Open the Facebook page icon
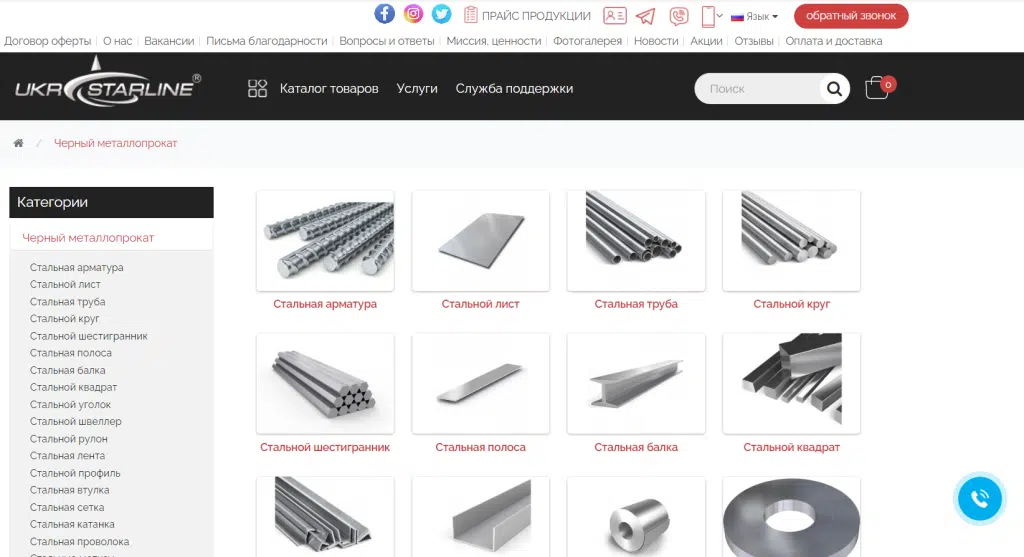The height and width of the screenshot is (557, 1024). [x=384, y=14]
